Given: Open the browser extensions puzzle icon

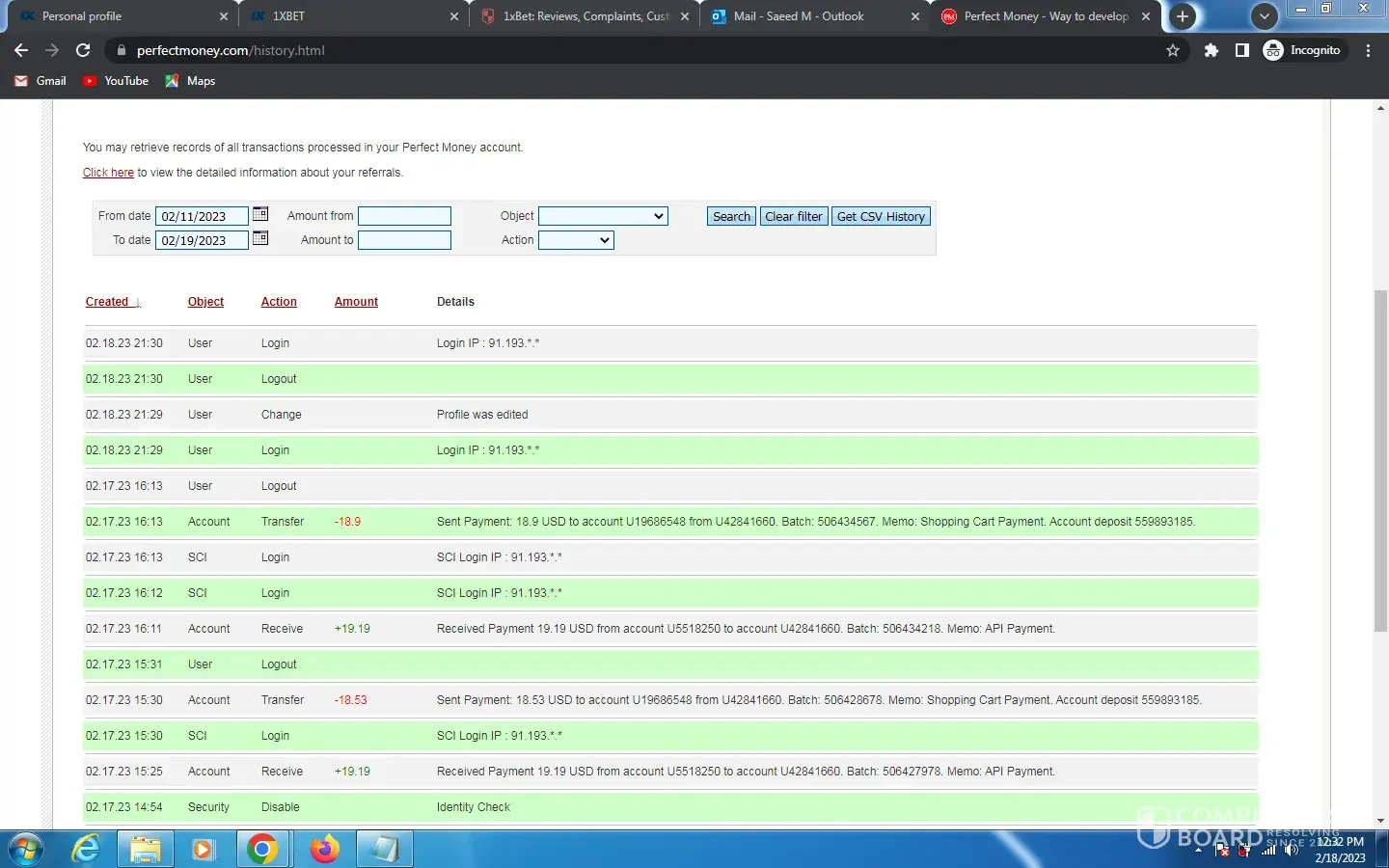Looking at the screenshot, I should click(x=1212, y=50).
